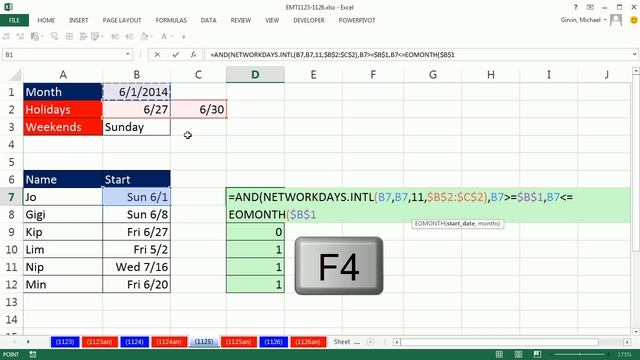Open the PAGE LAYOUT ribbon tab
The height and width of the screenshot is (360, 640).
[x=122, y=20]
